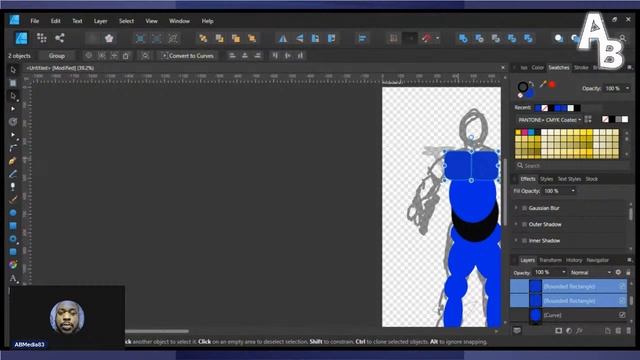Click the Group button
The width and height of the screenshot is (640, 360).
point(57,56)
